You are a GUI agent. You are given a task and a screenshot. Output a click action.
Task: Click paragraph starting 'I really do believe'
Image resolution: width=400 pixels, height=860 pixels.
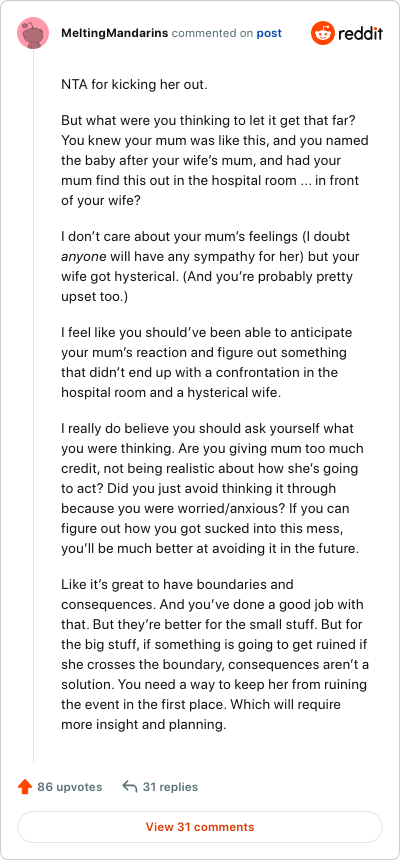pos(212,488)
